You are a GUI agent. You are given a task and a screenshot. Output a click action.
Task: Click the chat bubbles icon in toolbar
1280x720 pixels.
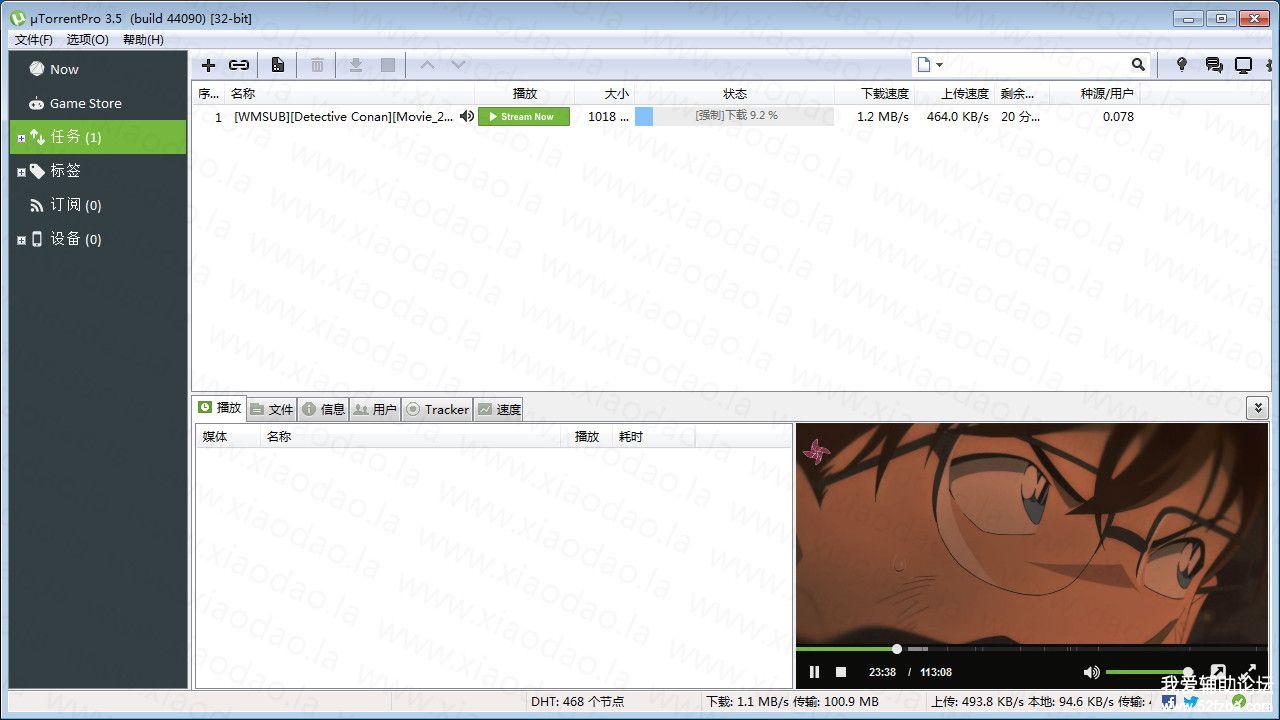(x=1214, y=65)
